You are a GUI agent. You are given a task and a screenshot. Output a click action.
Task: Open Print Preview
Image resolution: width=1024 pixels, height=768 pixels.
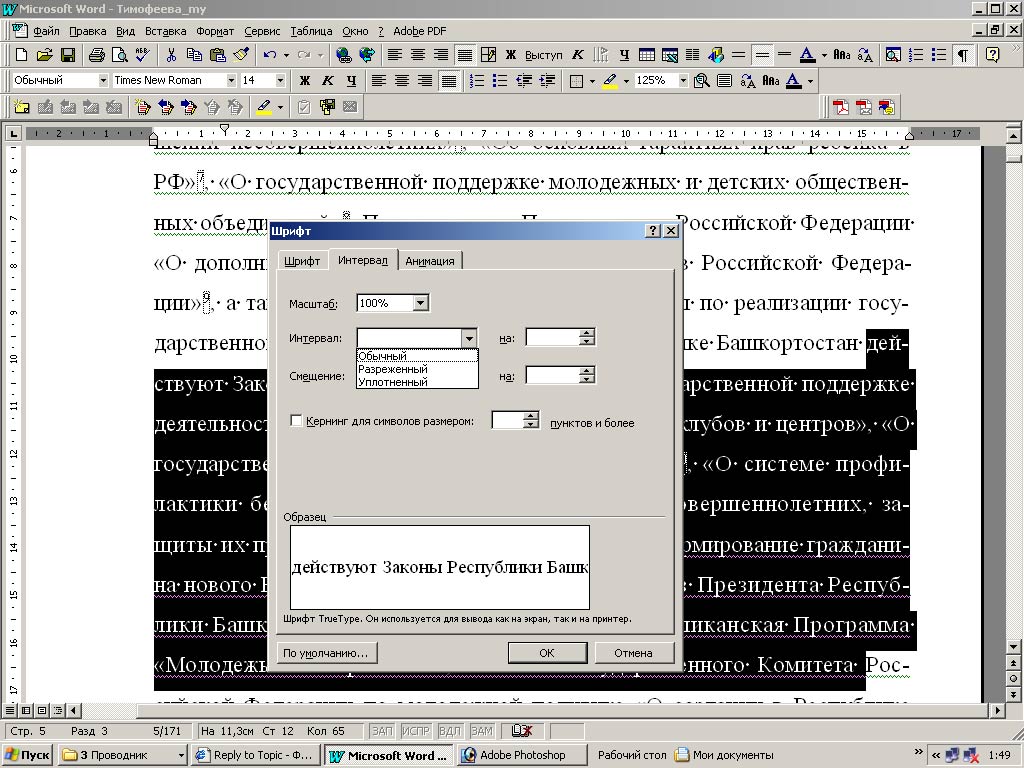tap(119, 55)
